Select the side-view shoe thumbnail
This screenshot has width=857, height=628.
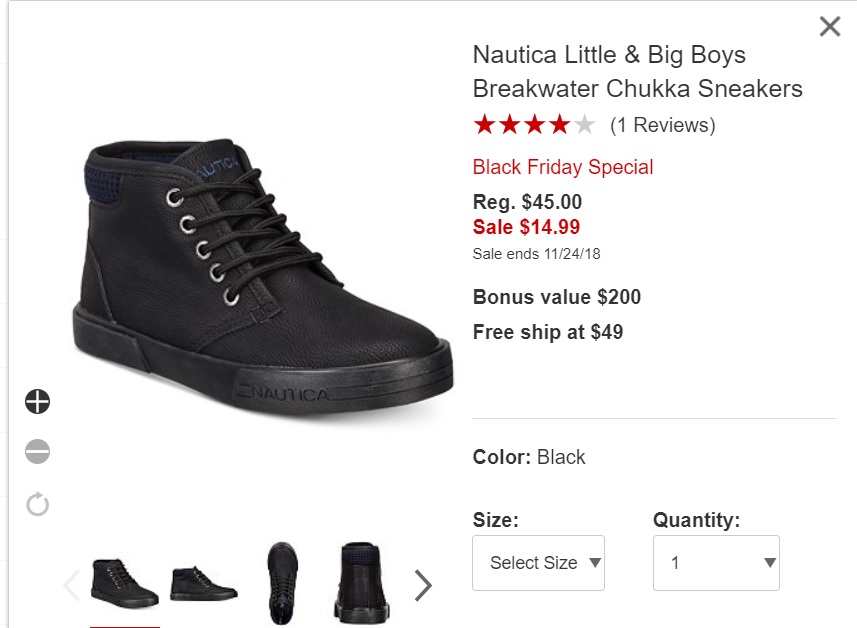click(203, 584)
